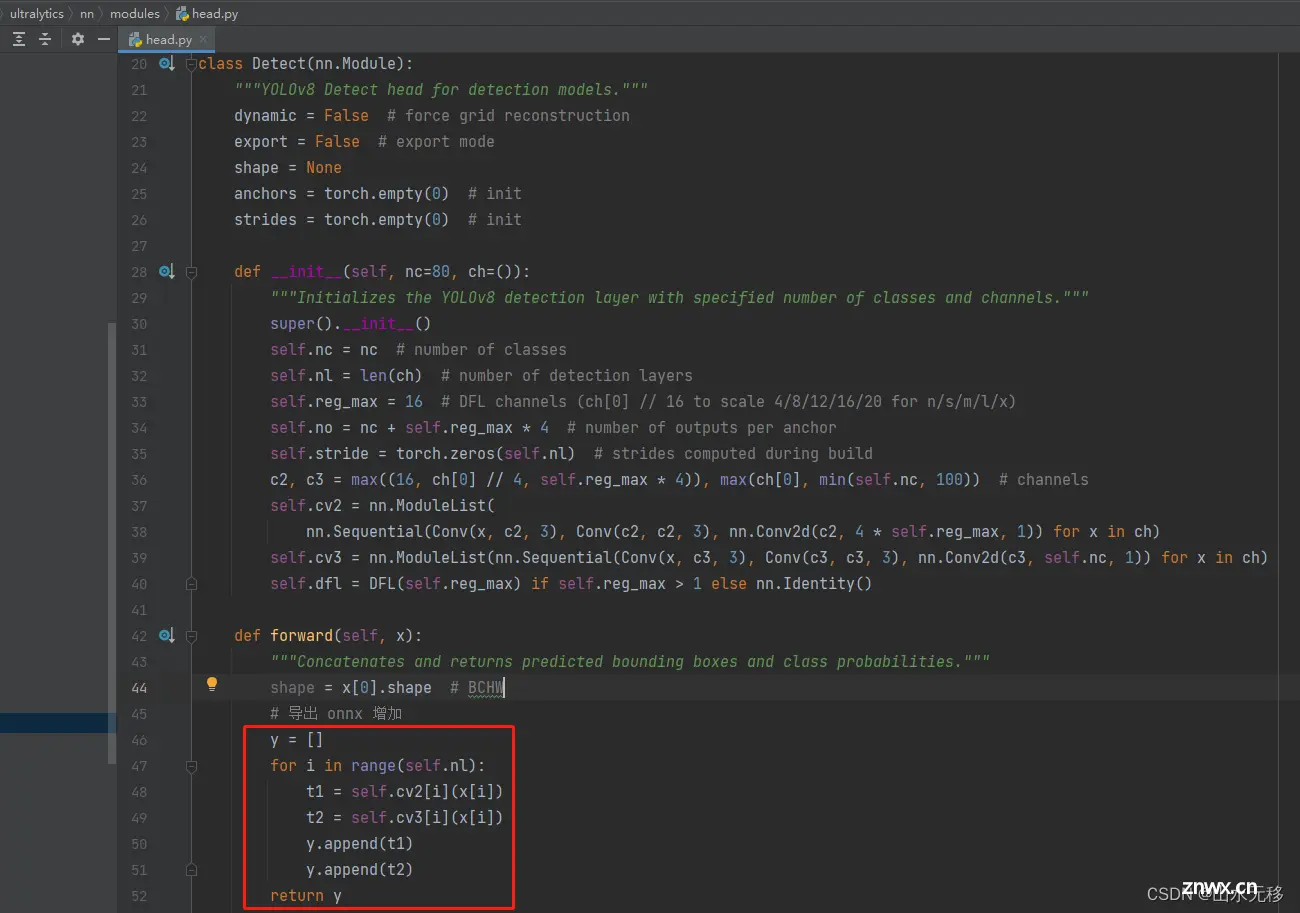
Task: Click 'export = False' code line
Action: click(x=364, y=142)
